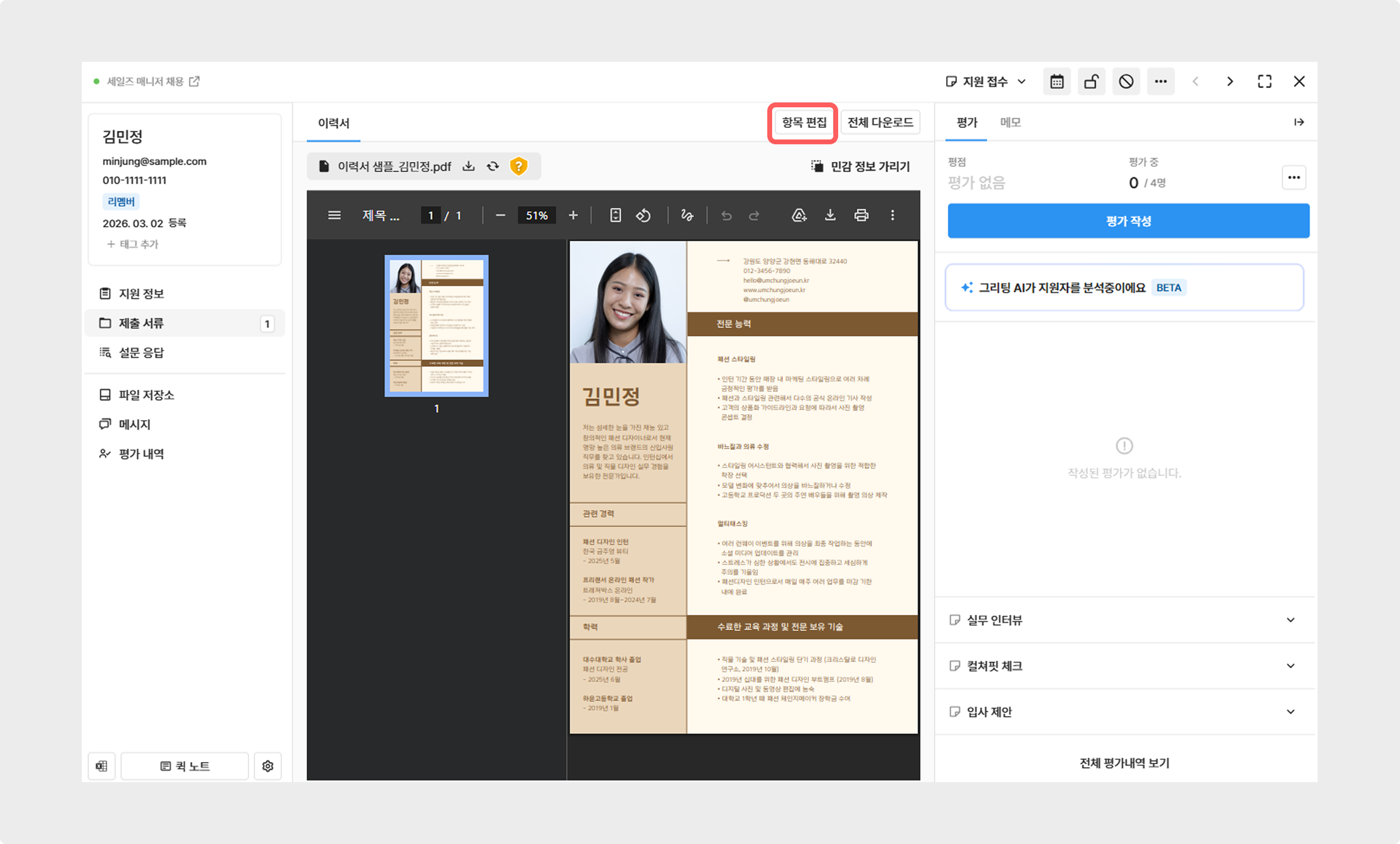This screenshot has width=1400, height=844.
Task: Click the minjung@sample.com email
Action: pyautogui.click(x=155, y=161)
